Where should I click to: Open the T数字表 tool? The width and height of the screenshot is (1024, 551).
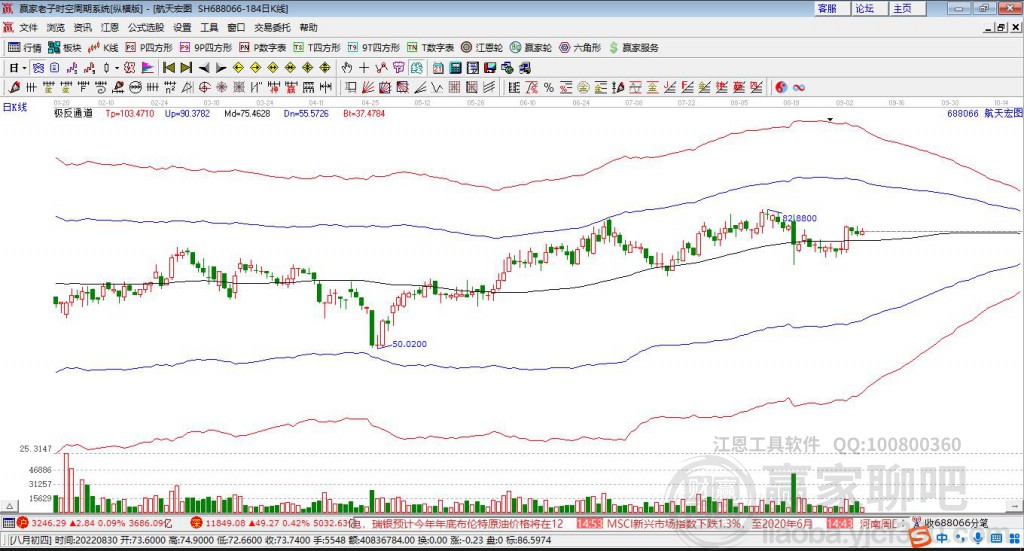tap(430, 48)
